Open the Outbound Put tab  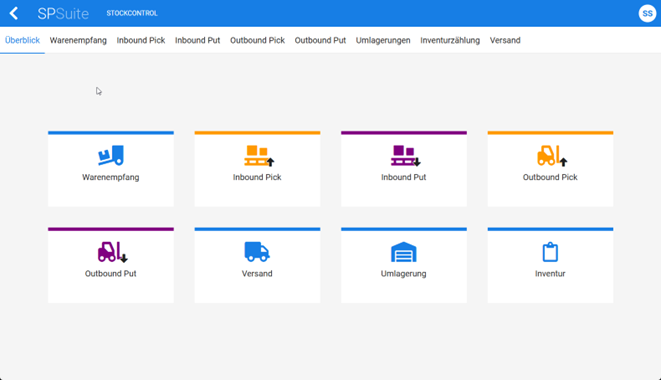(320, 40)
